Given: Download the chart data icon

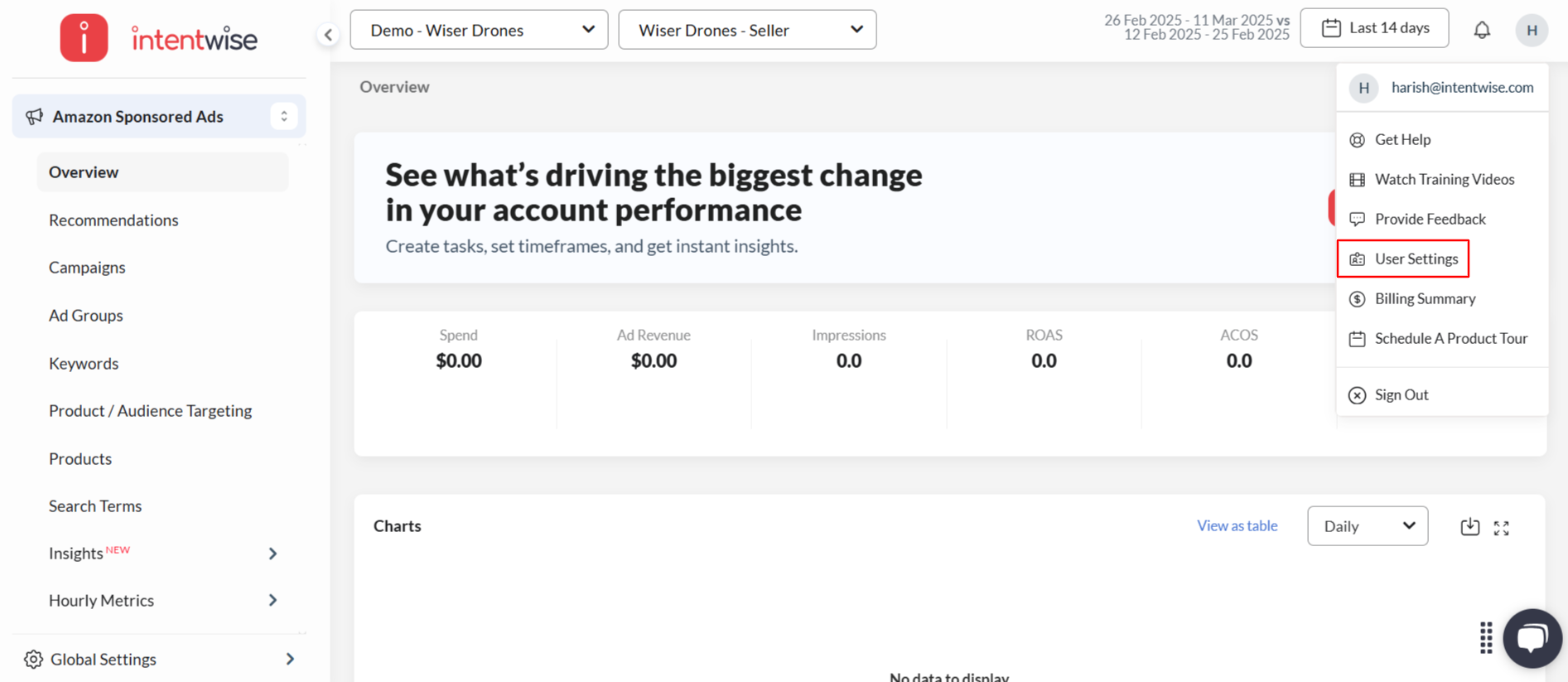Looking at the screenshot, I should pyautogui.click(x=1469, y=527).
